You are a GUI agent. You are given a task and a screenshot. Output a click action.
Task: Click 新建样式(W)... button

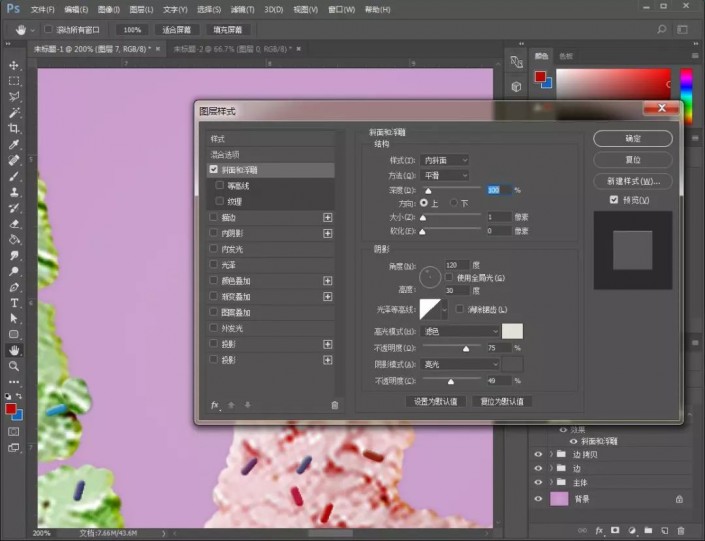click(633, 181)
